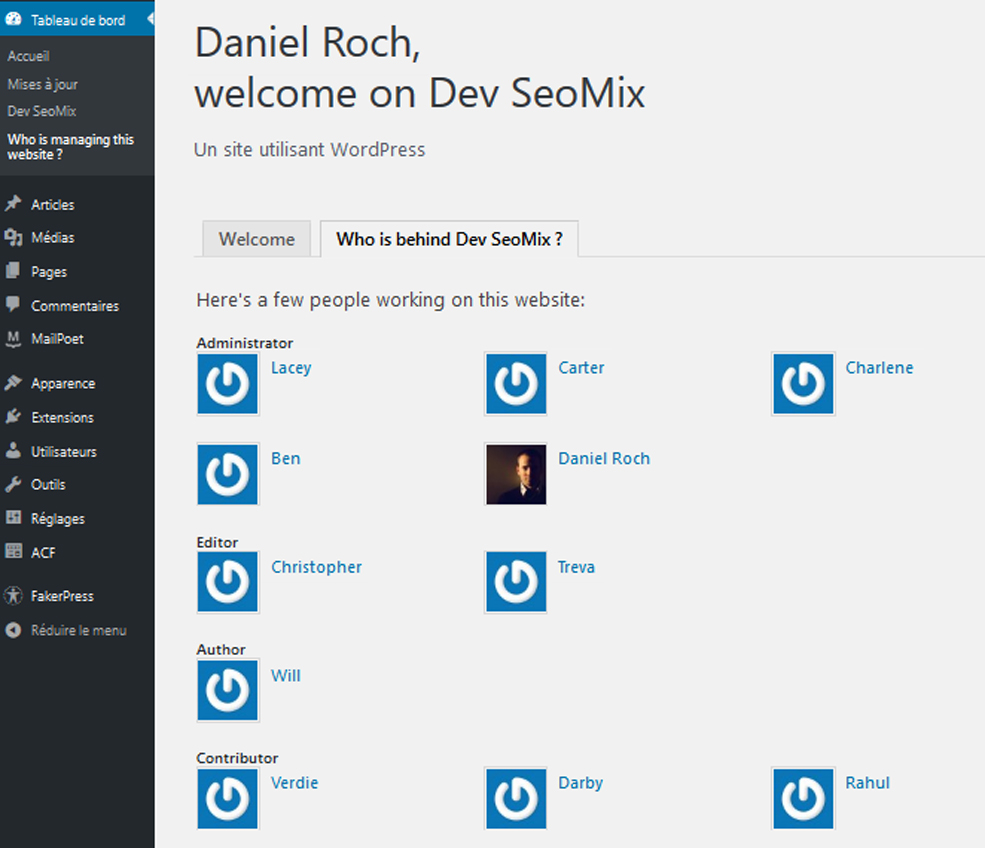Open the Dev SeoMix submenu item
Viewport: 985px width, 848px height.
42,111
